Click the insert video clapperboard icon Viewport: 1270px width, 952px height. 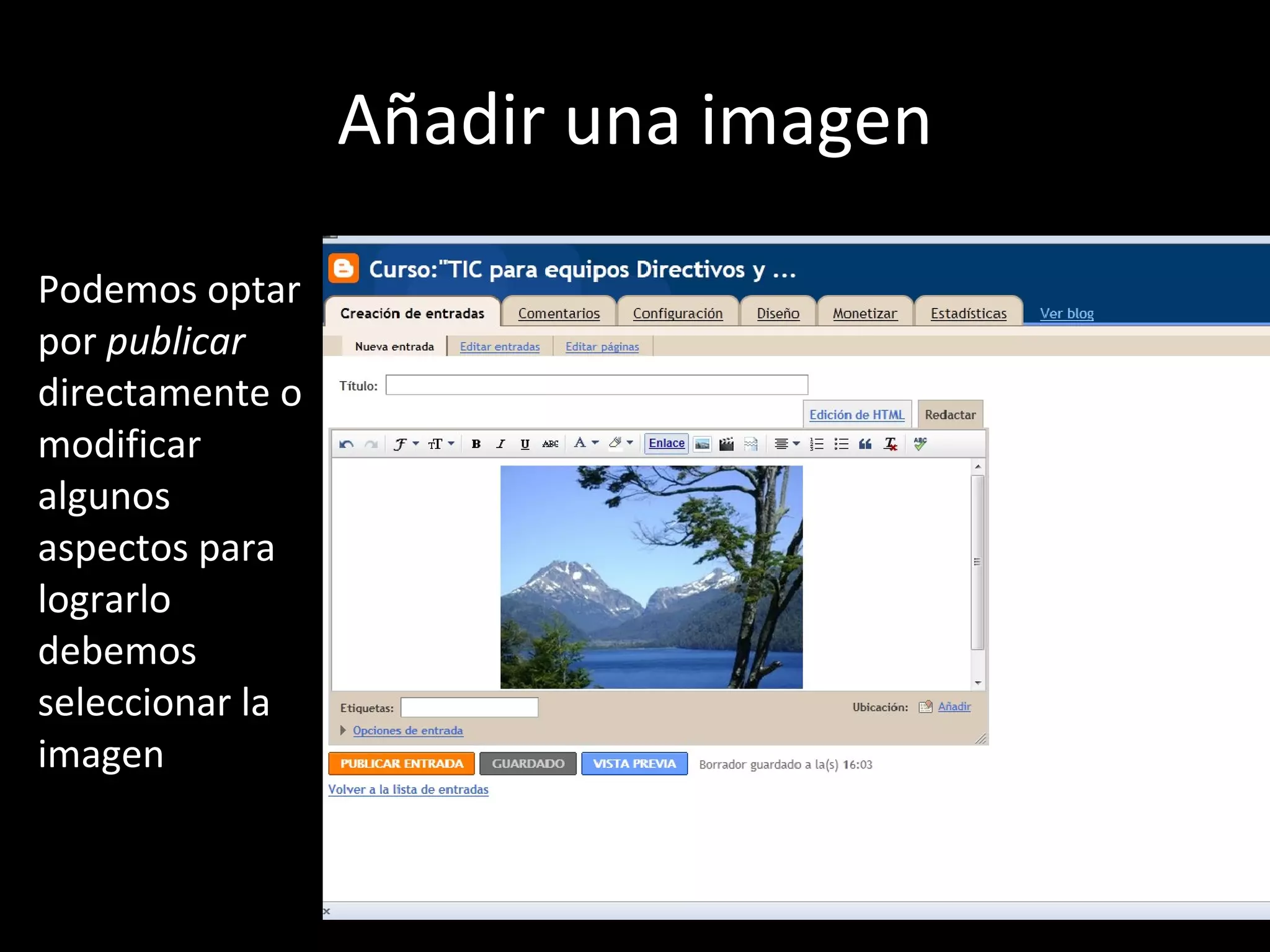[x=726, y=444]
